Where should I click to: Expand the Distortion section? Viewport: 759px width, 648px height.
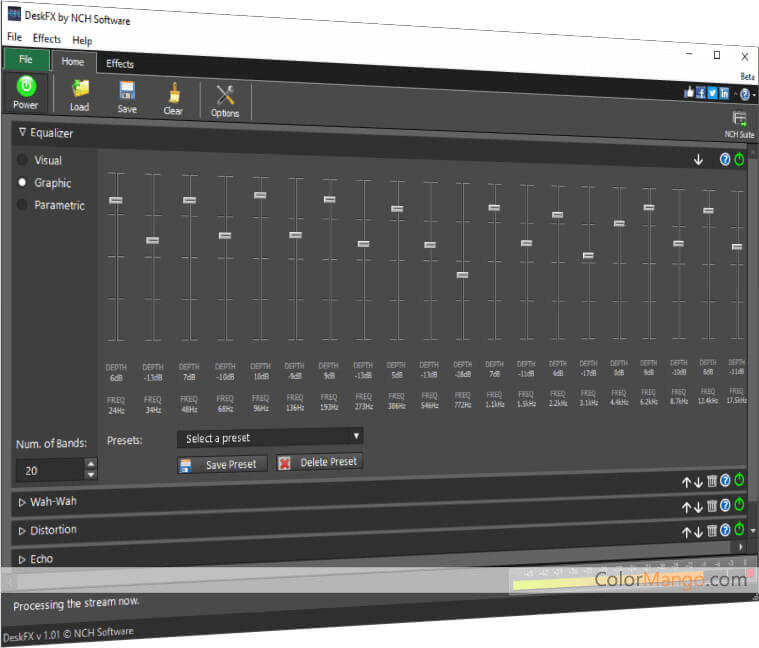coord(22,531)
